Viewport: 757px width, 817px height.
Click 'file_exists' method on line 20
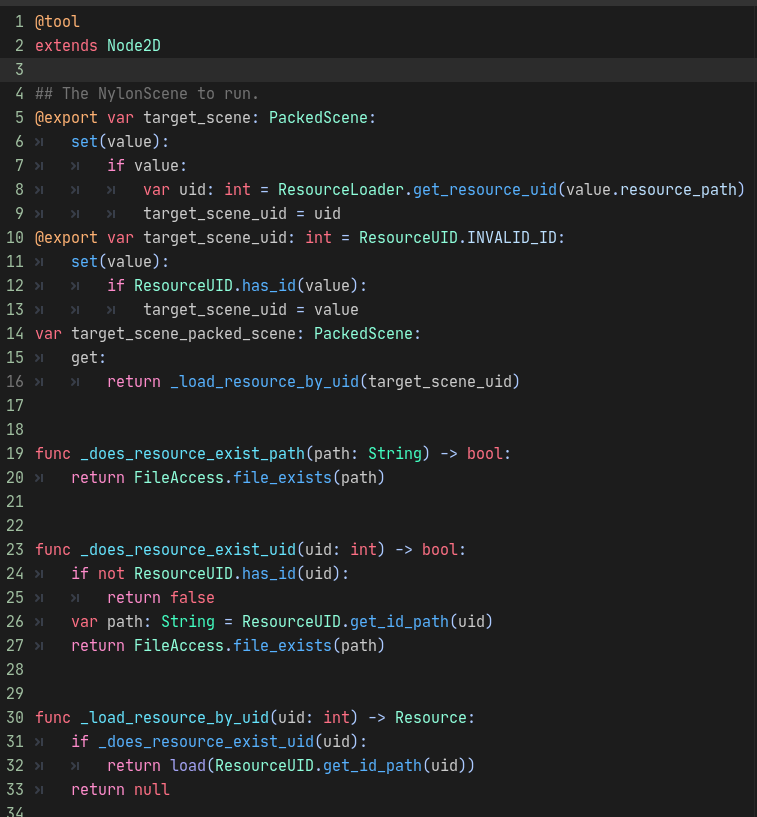click(x=282, y=477)
